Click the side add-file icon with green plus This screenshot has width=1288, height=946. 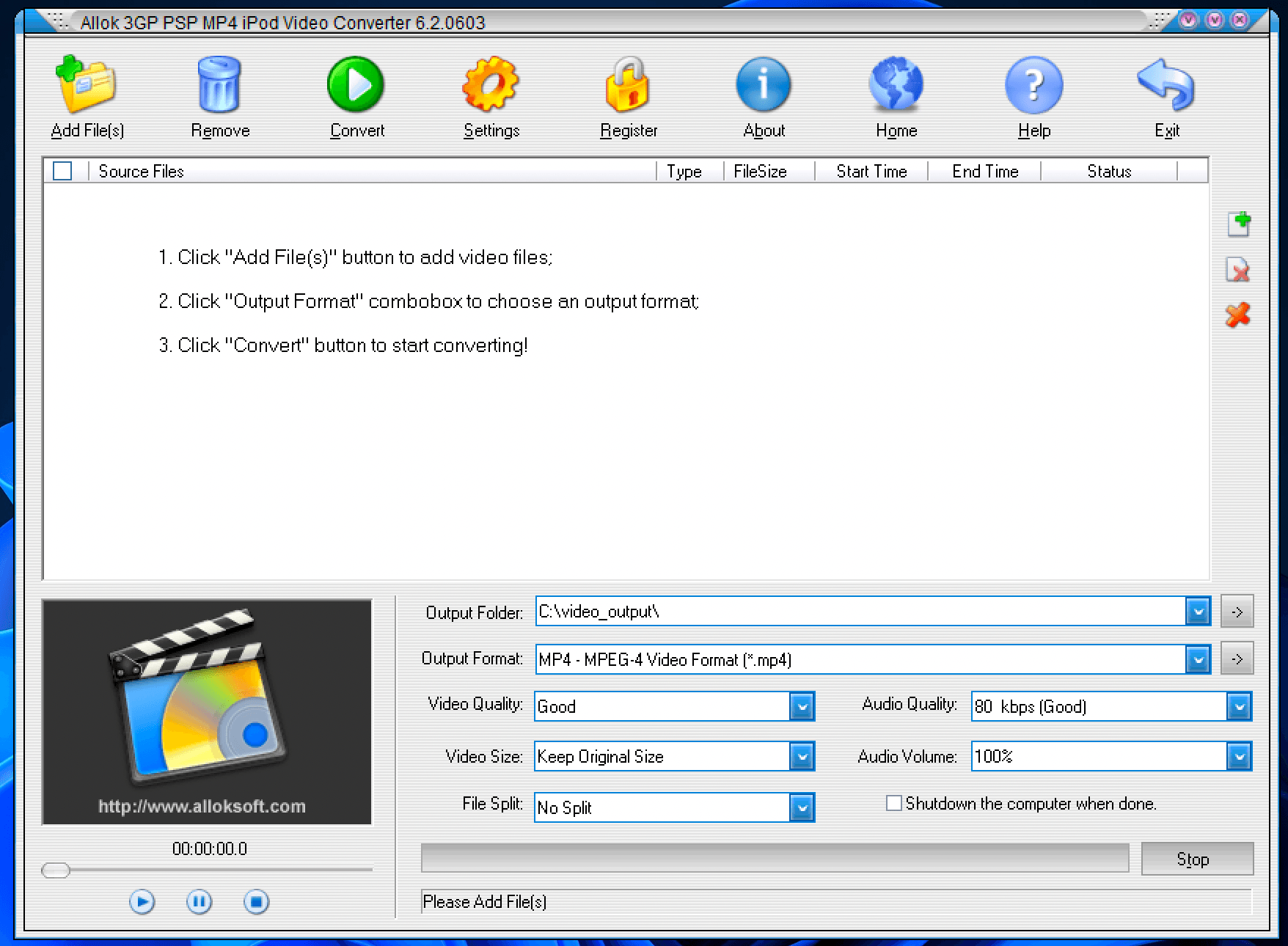click(x=1239, y=224)
